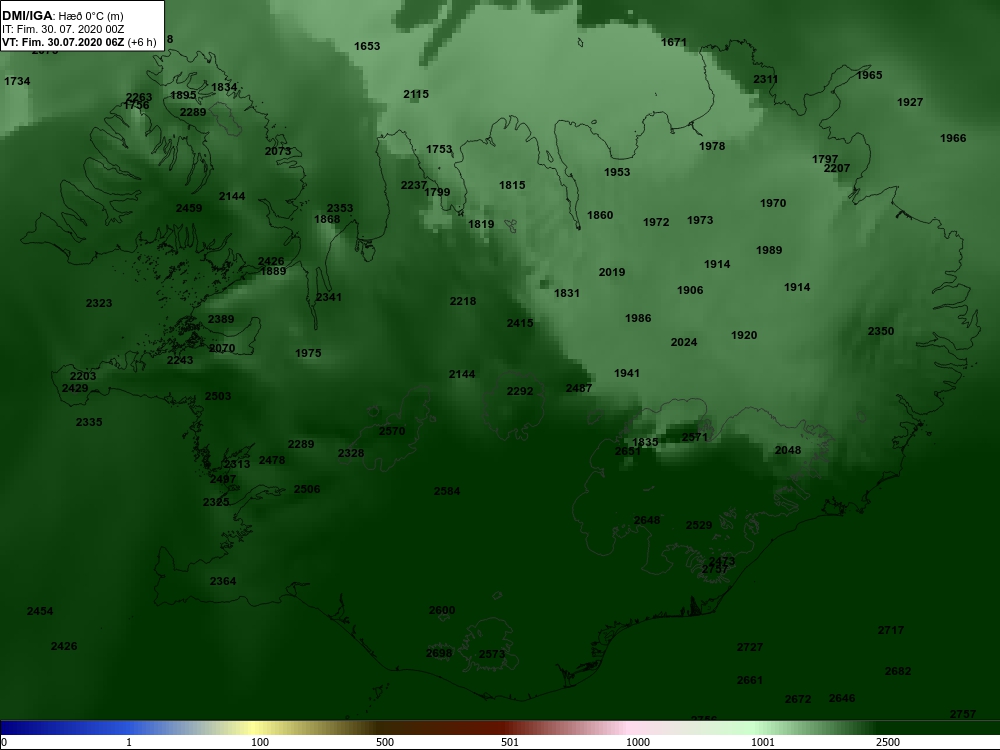Select the number 2503 on the map
1000x750 pixels.
point(218,396)
